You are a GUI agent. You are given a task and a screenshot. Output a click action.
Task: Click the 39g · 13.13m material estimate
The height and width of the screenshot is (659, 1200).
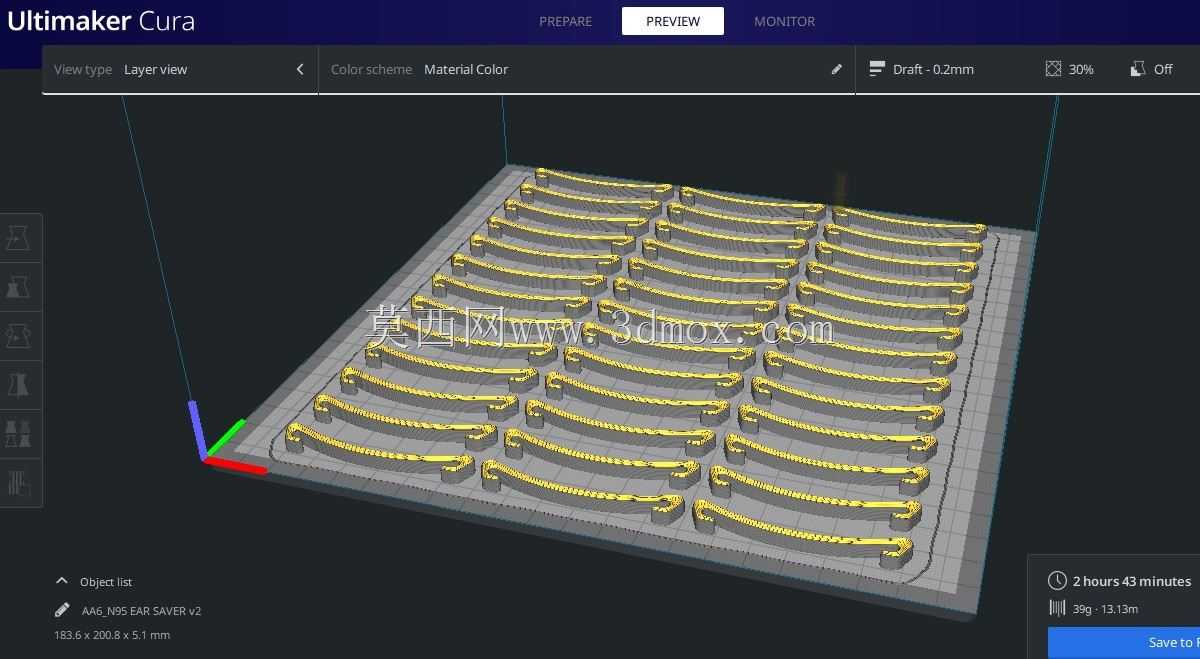pos(1106,608)
